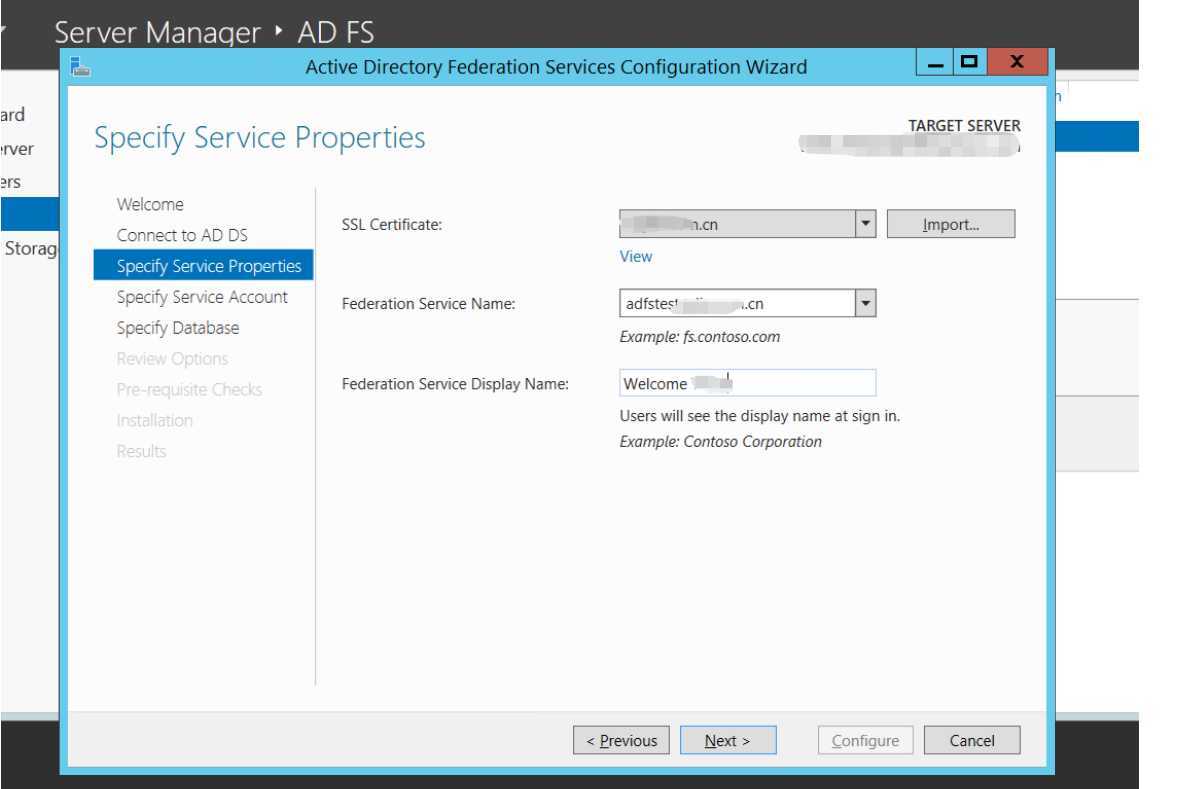1183x789 pixels.
Task: Click into the Federation Service Display Name field
Action: (748, 383)
